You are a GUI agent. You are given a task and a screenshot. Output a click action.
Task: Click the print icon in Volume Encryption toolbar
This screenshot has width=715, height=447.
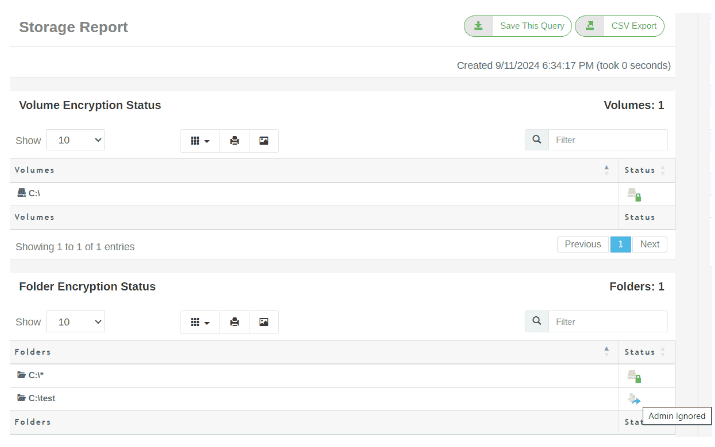(234, 141)
